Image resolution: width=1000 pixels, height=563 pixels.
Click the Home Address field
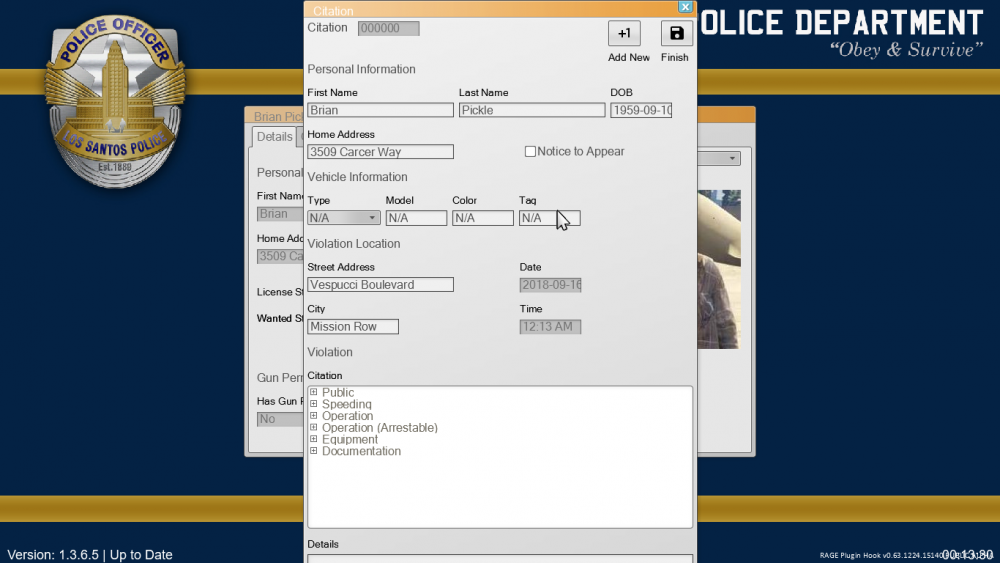click(381, 152)
